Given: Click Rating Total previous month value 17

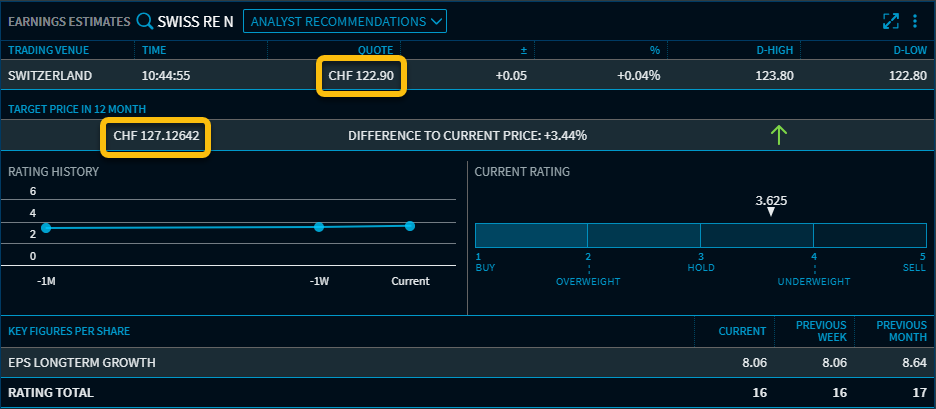Looking at the screenshot, I should [x=920, y=393].
